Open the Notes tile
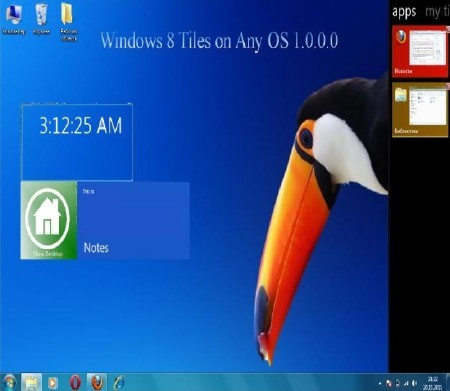Image resolution: width=450 pixels, height=391 pixels. (133, 220)
